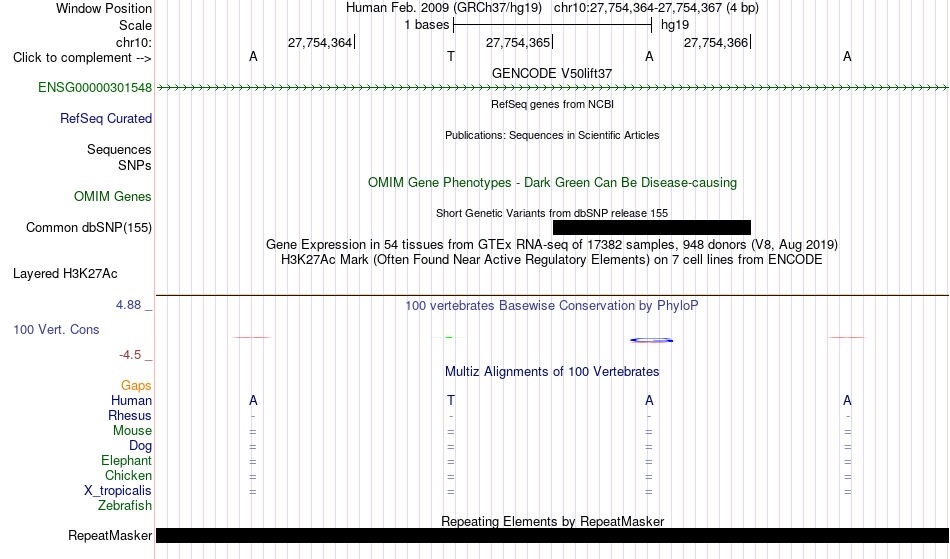Viewport: 950px width, 559px height.
Task: Click 'Publications: Sequences in Scientific Articles' title
Action: point(552,135)
